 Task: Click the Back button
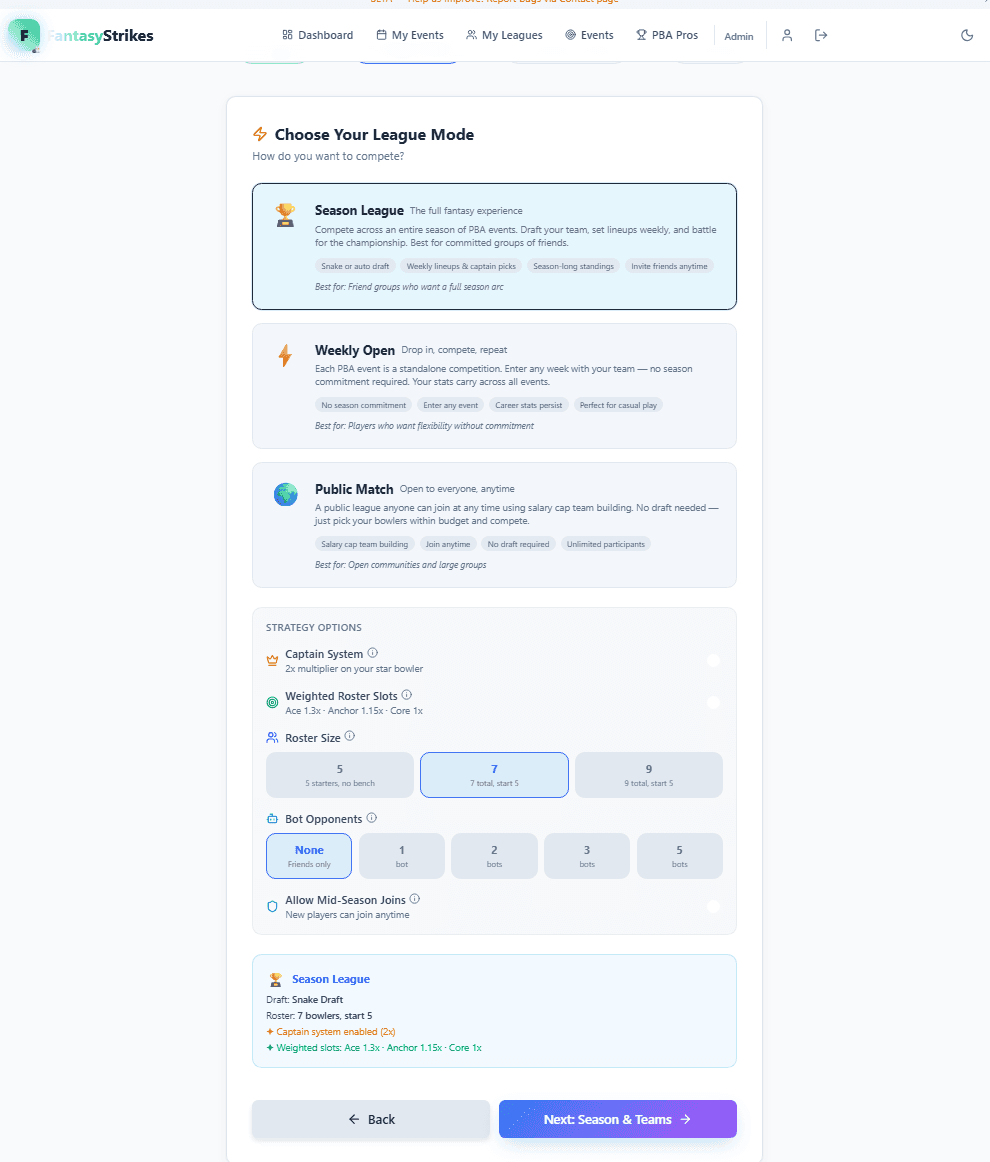click(x=371, y=1119)
